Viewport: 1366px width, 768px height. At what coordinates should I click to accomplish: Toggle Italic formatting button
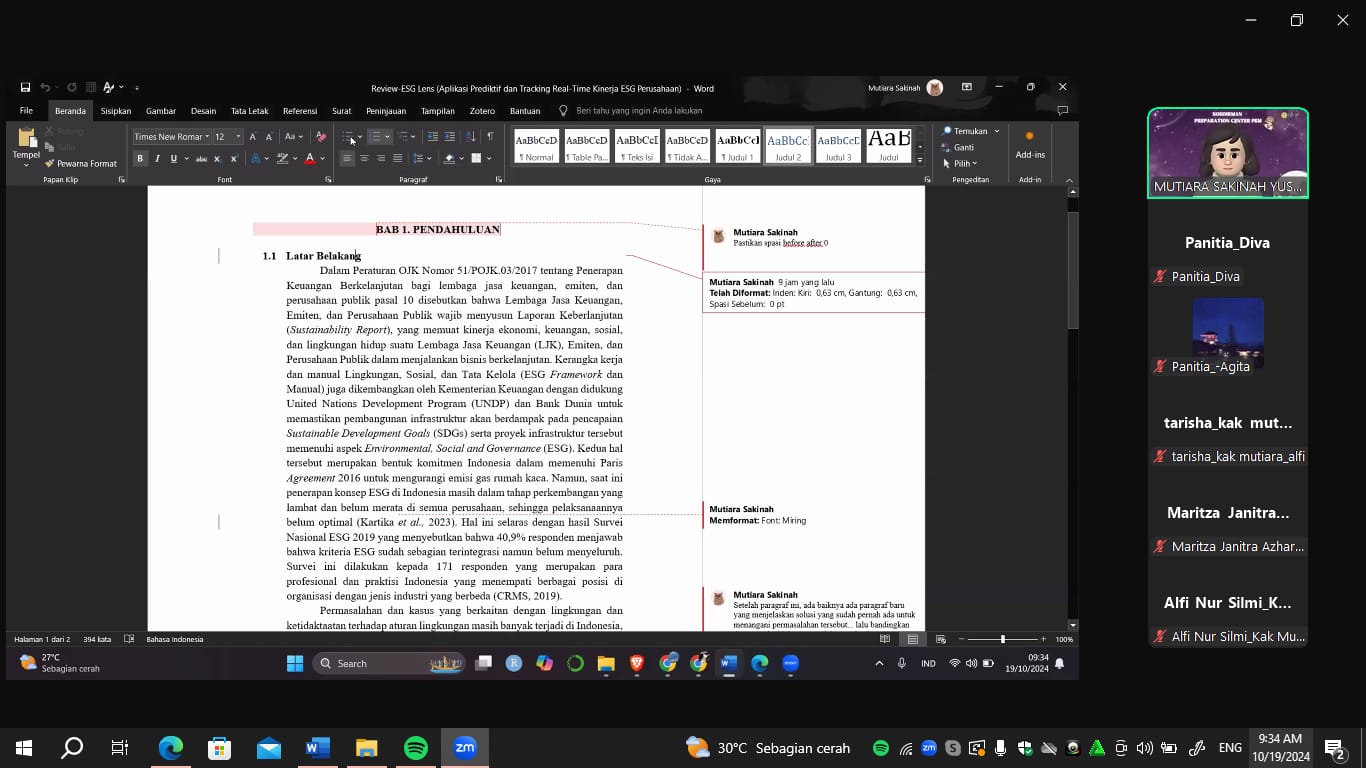(x=157, y=159)
